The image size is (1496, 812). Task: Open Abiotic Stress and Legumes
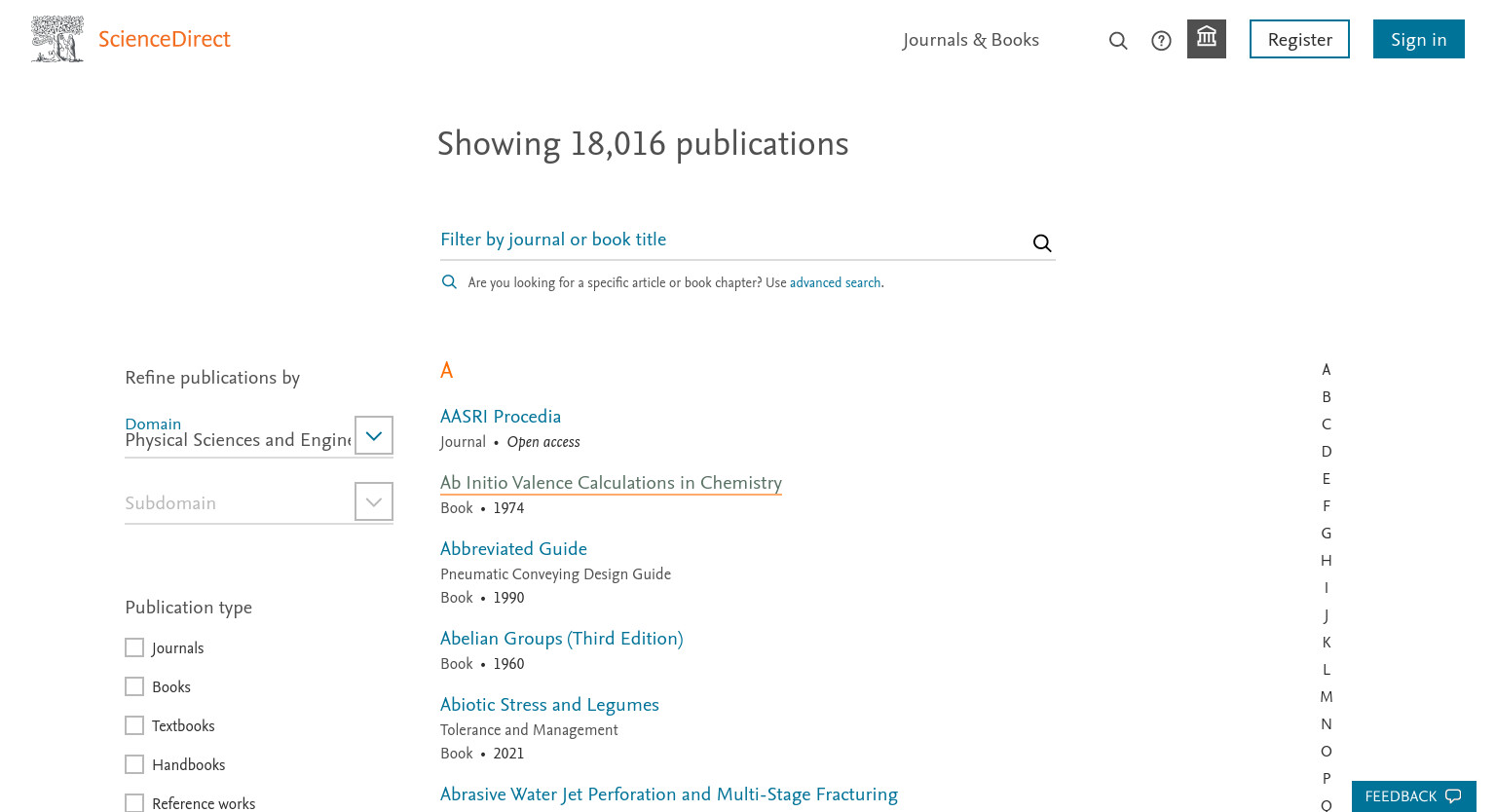pos(549,705)
